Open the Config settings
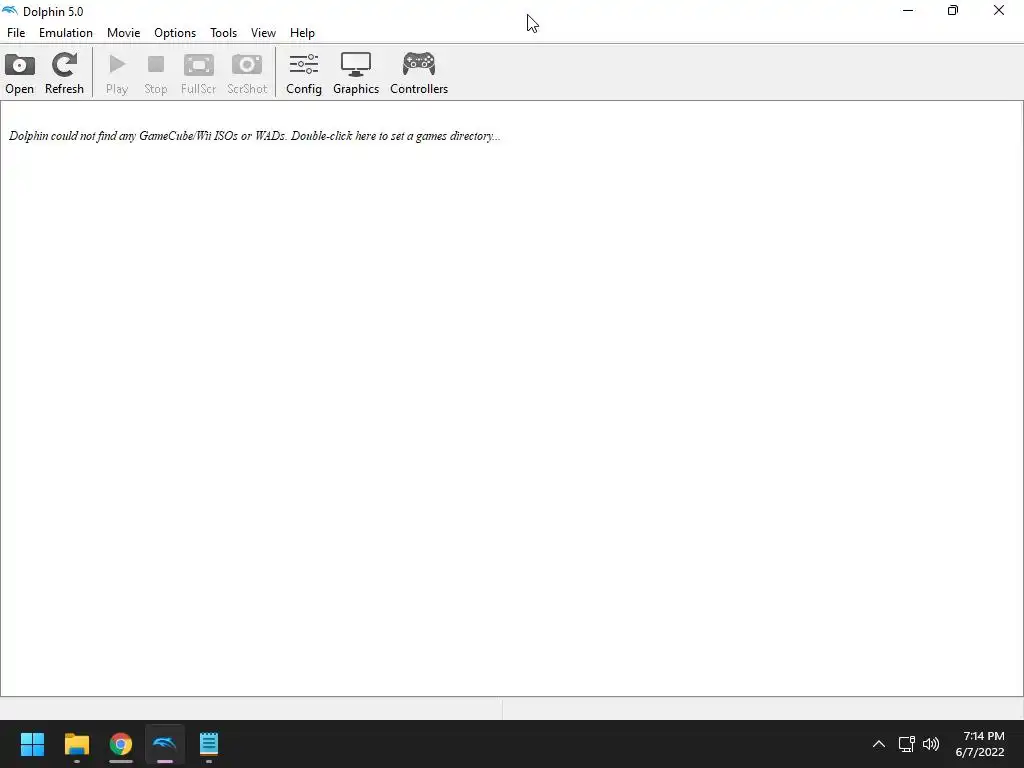This screenshot has width=1024, height=768. click(304, 73)
